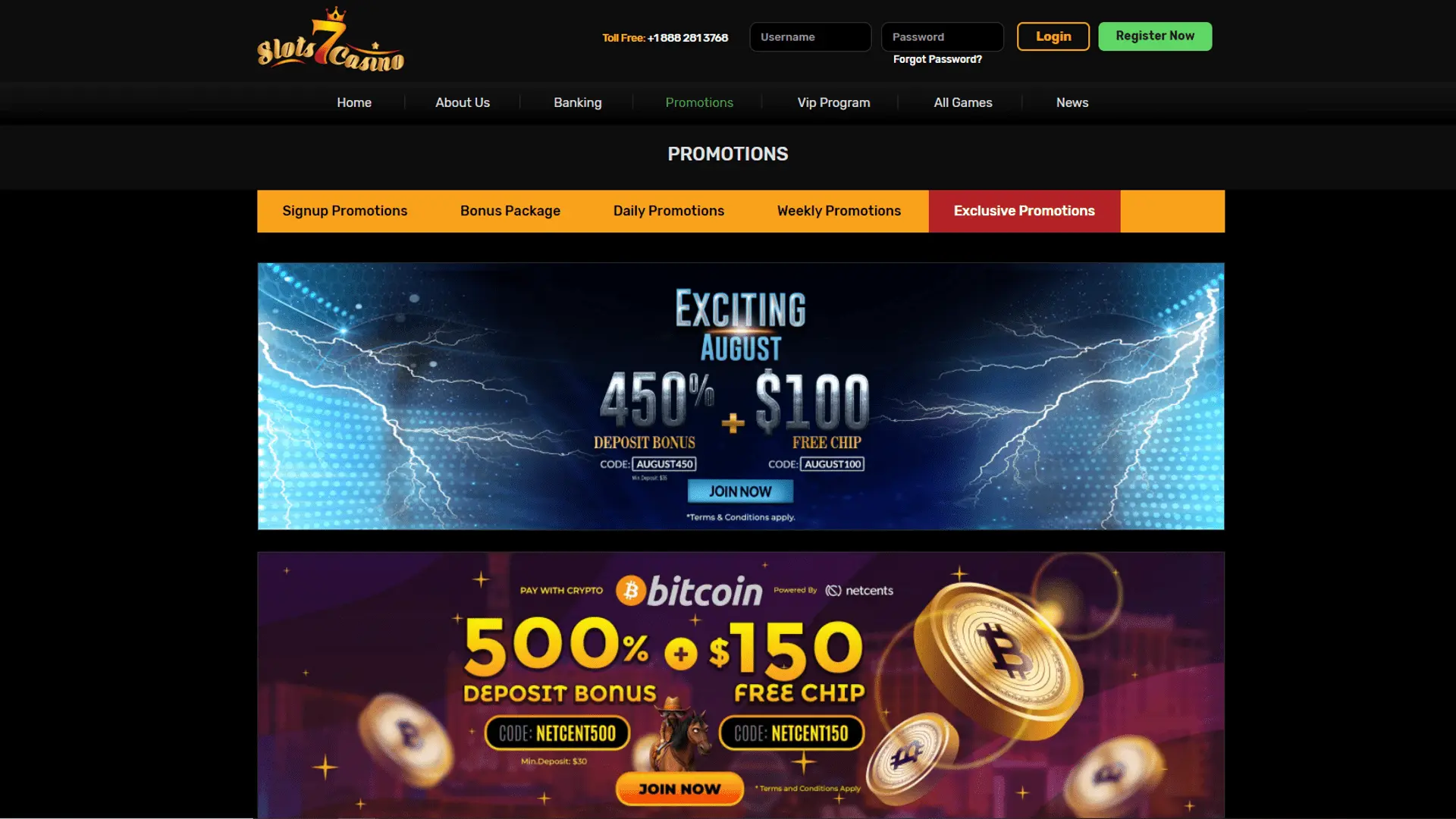This screenshot has height=819, width=1456.
Task: Open the Banking menu item
Action: point(577,102)
